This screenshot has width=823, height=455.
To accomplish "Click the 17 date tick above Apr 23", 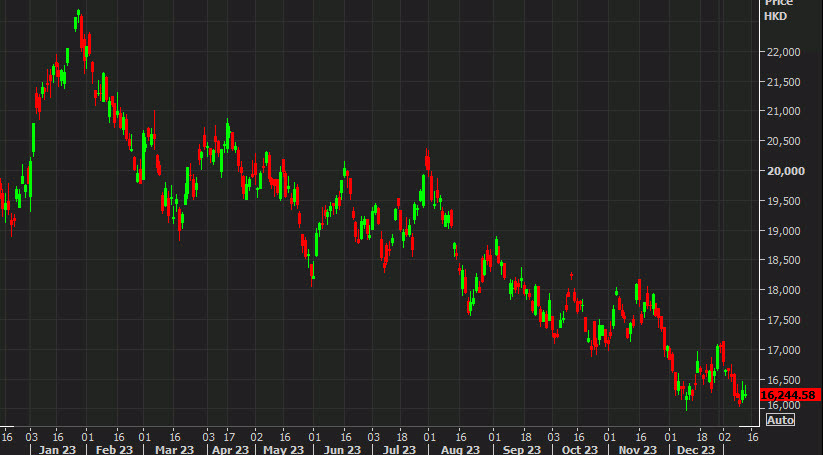I will pos(229,437).
